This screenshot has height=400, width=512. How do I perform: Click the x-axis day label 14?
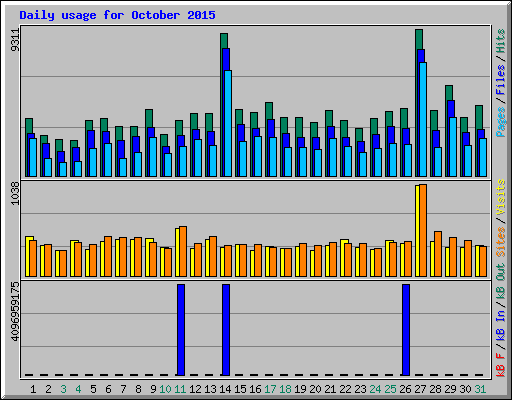[x=225, y=389]
